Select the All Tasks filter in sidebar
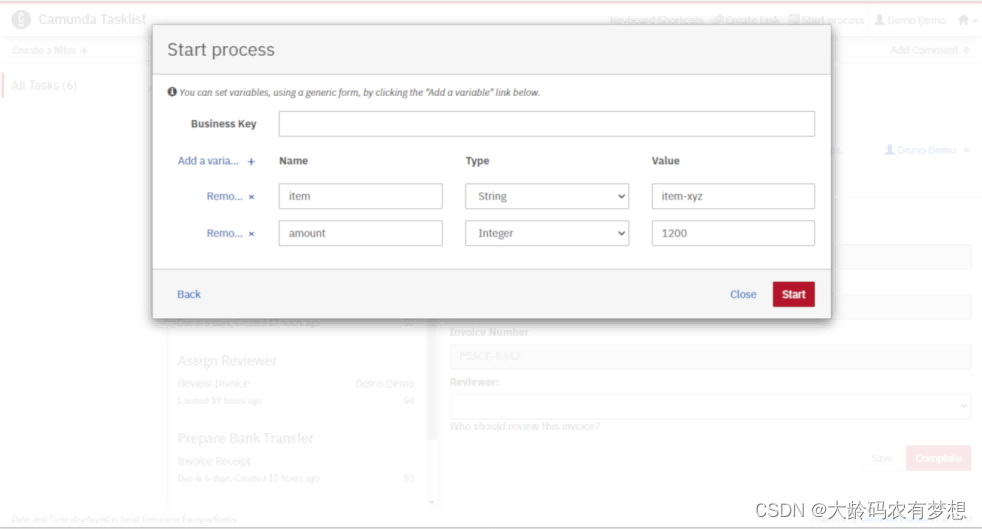Screen dimensions: 982x529 (44, 85)
